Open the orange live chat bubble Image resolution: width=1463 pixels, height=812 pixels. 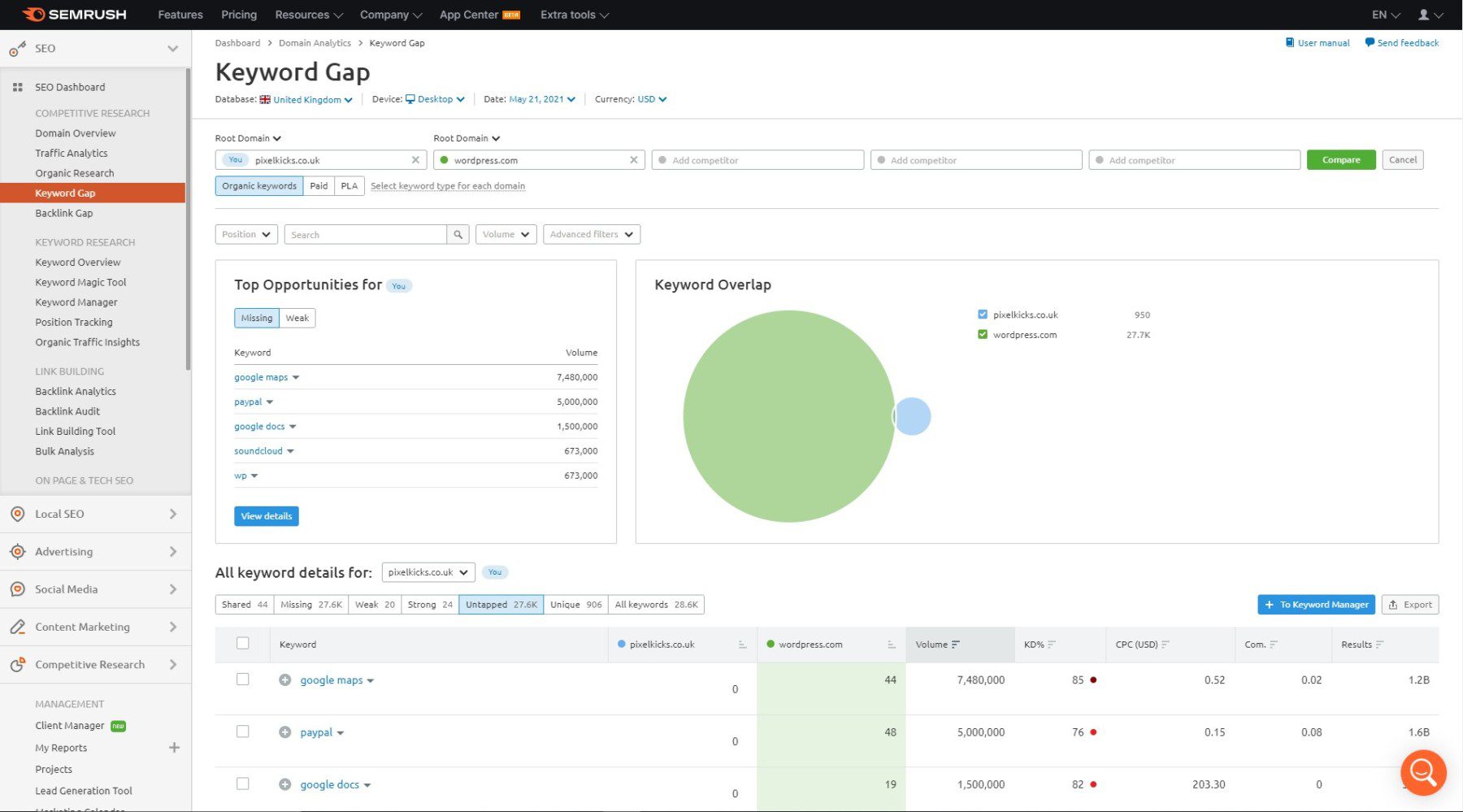click(x=1423, y=772)
